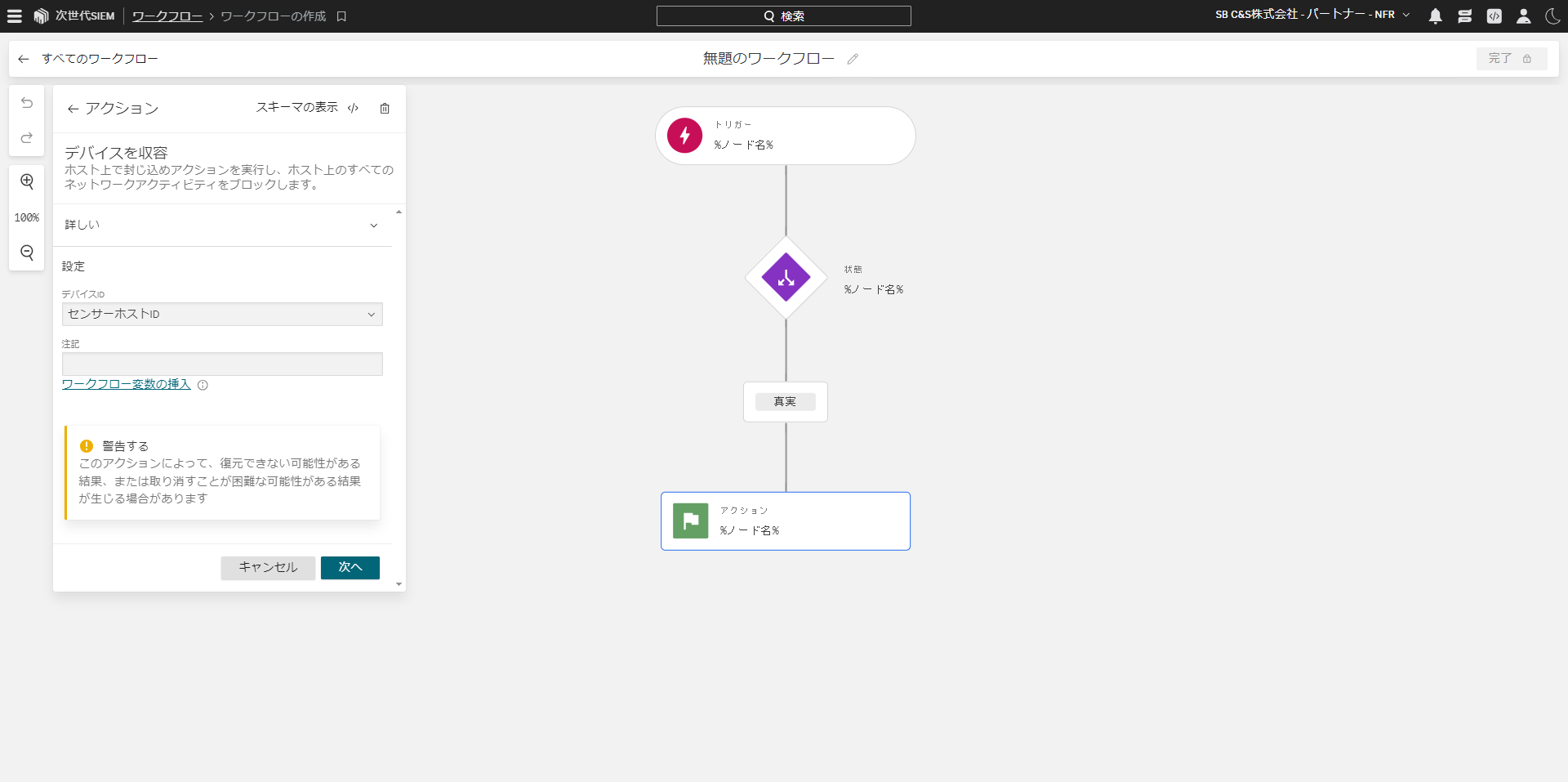1568x782 pixels.
Task: Click ワークフロー変数の挿入 link
Action: 127,384
